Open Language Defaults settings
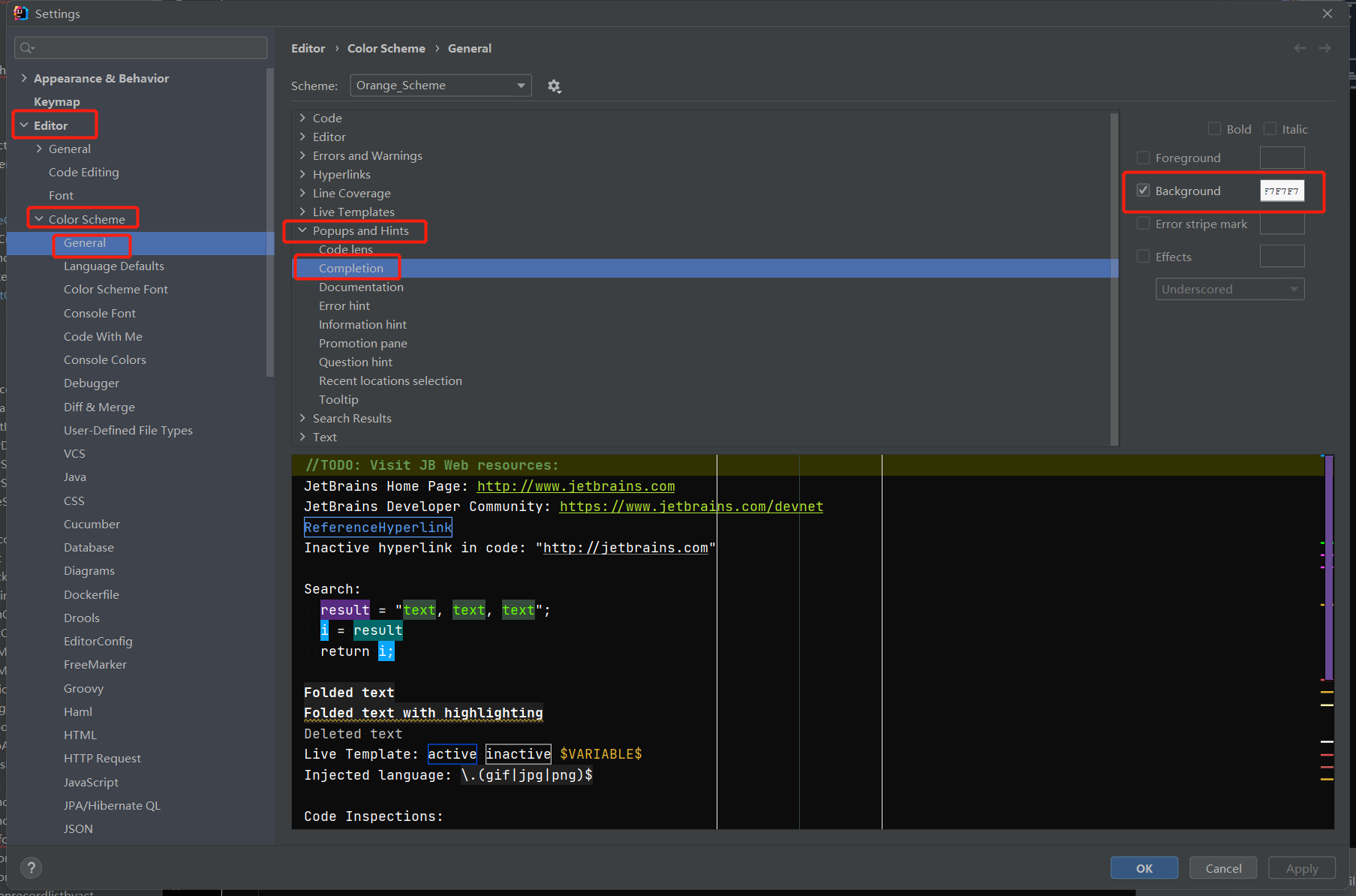The width and height of the screenshot is (1356, 896). (114, 266)
